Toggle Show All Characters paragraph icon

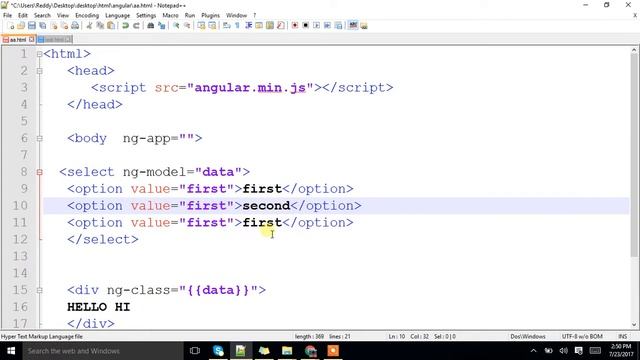point(237,26)
